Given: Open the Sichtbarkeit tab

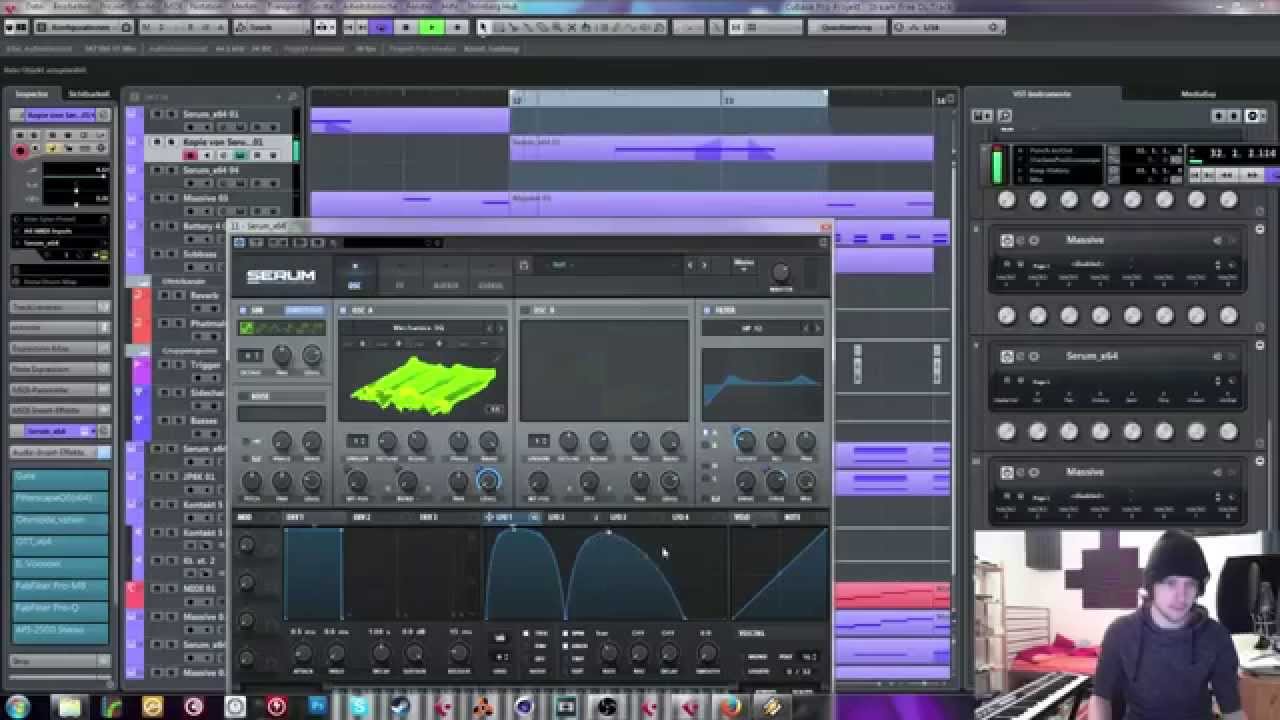Looking at the screenshot, I should click(87, 94).
